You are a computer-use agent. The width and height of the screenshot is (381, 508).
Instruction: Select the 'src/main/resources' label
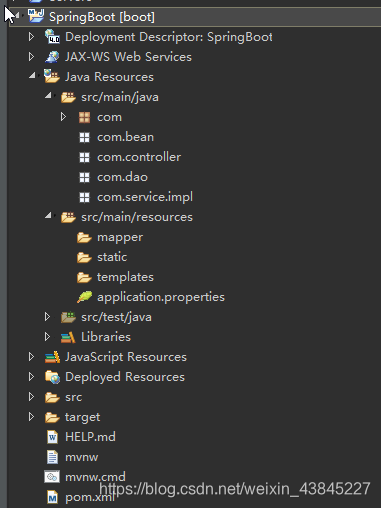point(137,217)
